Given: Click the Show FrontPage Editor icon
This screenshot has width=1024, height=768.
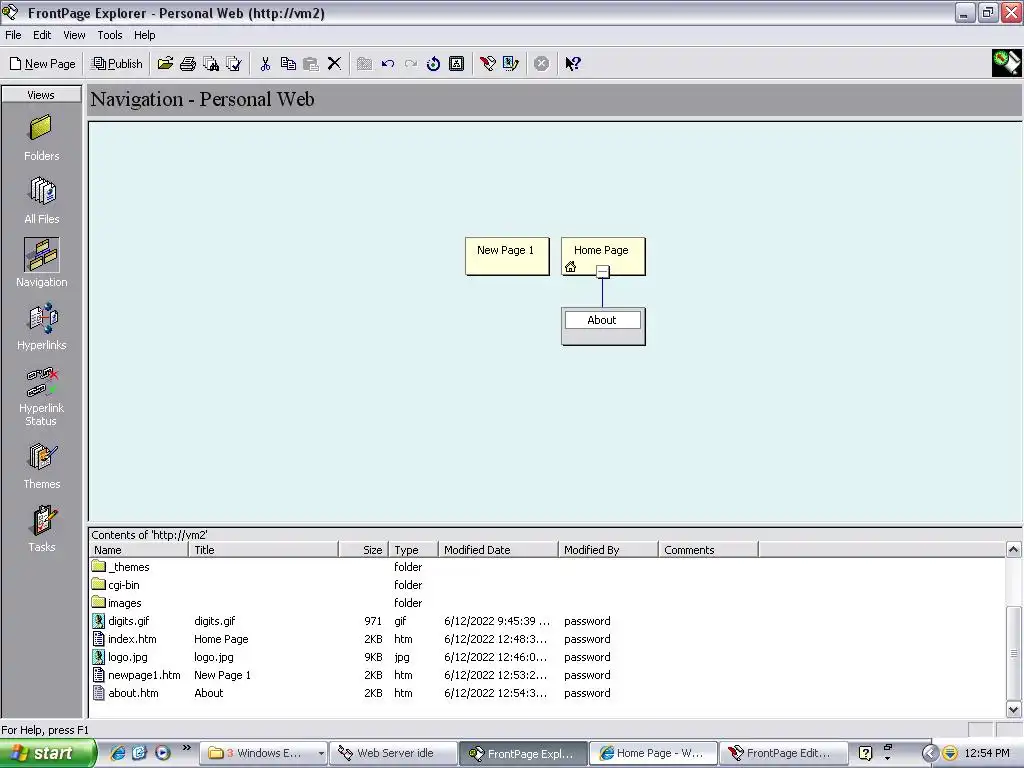Looking at the screenshot, I should click(x=487, y=63).
